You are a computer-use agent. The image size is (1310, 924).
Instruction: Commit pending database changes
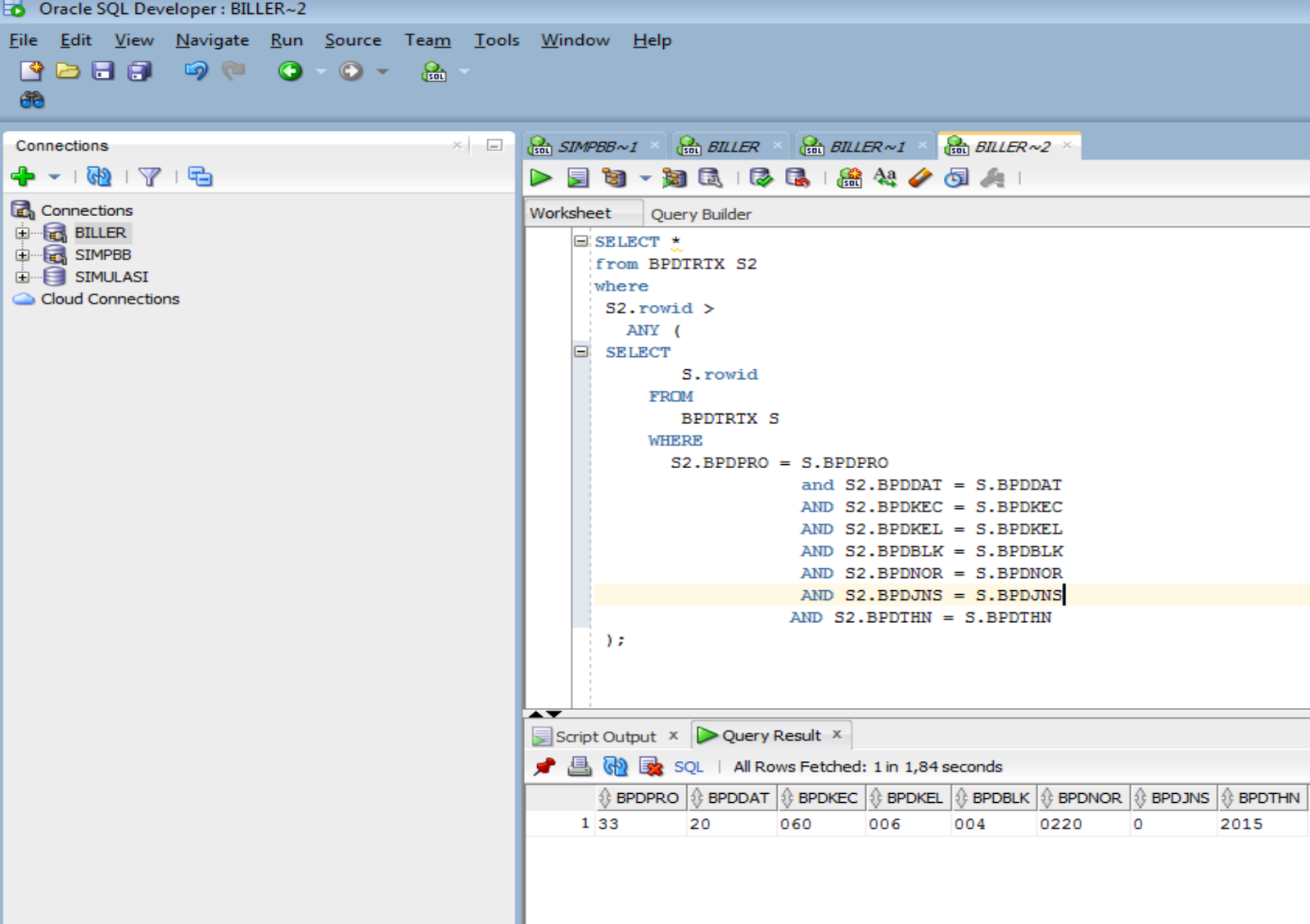761,177
